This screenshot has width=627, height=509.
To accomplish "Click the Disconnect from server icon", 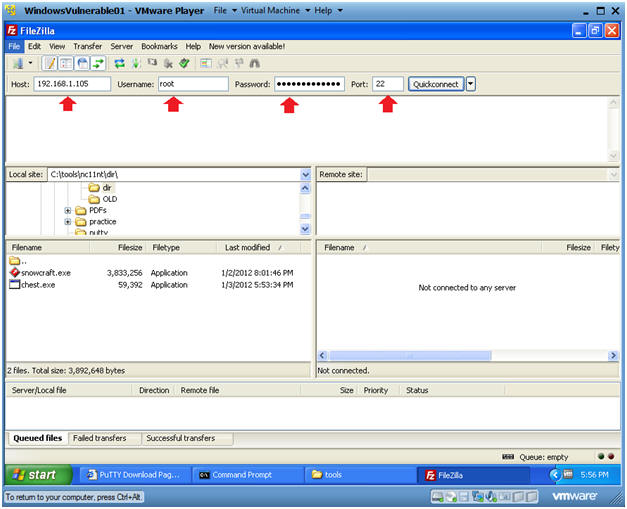I will [x=168, y=63].
